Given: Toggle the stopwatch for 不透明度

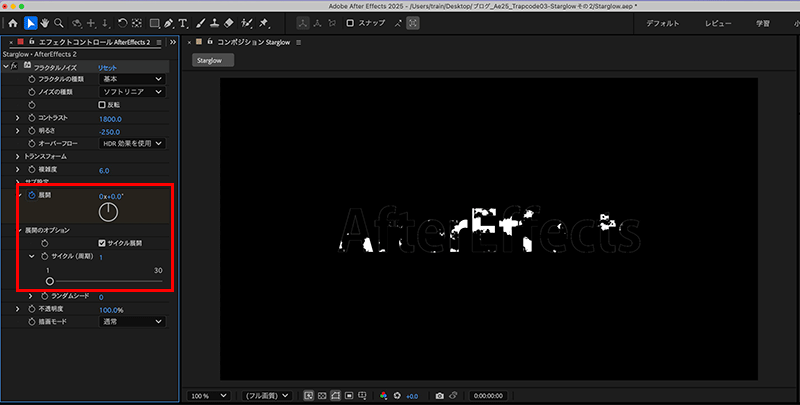Looking at the screenshot, I should click(x=32, y=309).
